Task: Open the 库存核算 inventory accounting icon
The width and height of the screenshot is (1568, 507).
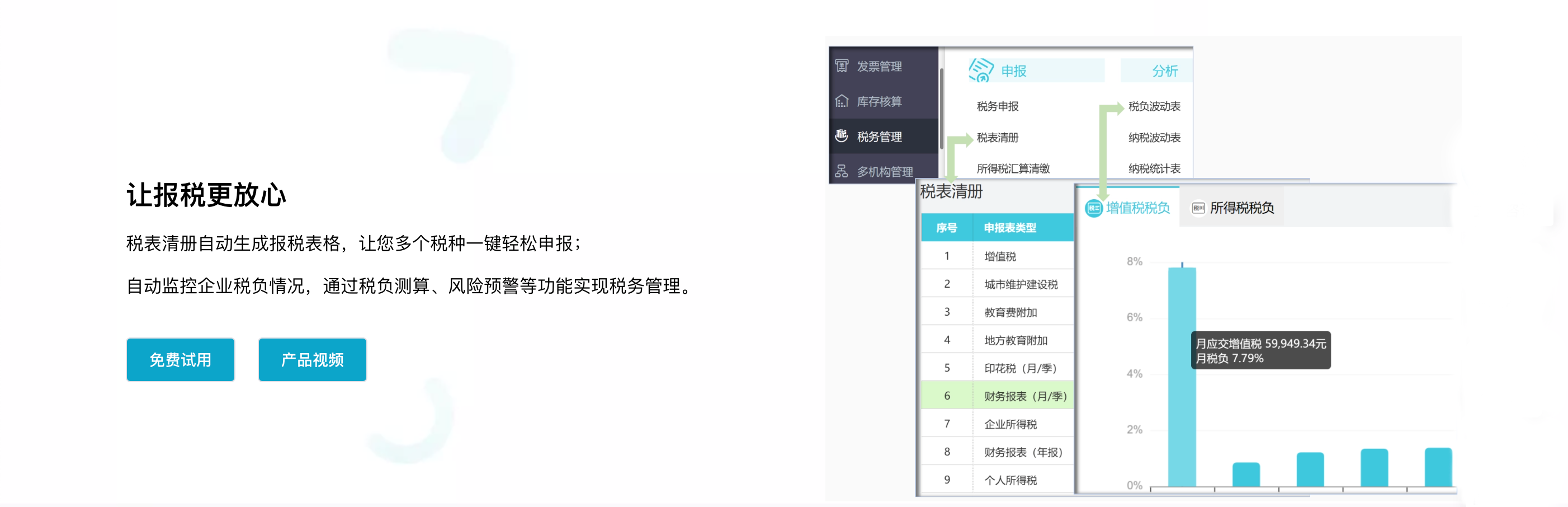Action: (841, 101)
